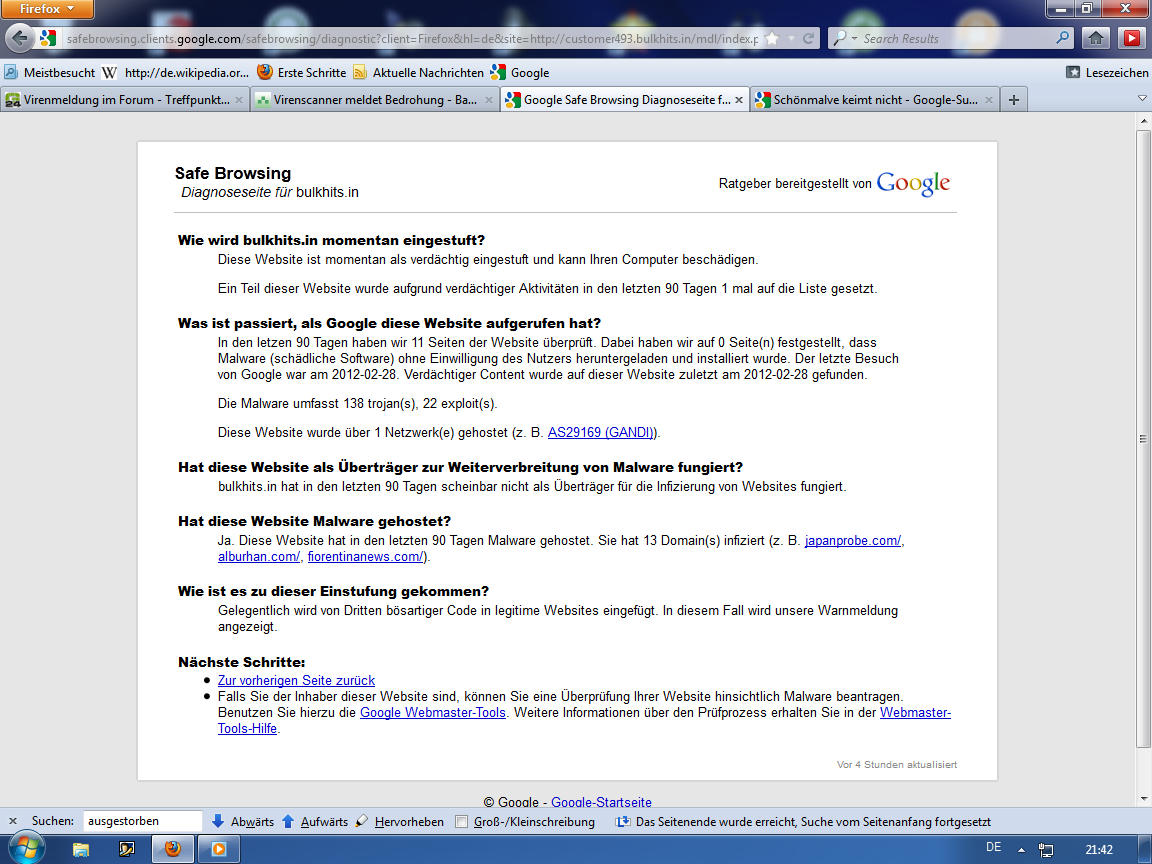Bookmark this page with the star icon
The width and height of the screenshot is (1152, 864).
click(772, 38)
